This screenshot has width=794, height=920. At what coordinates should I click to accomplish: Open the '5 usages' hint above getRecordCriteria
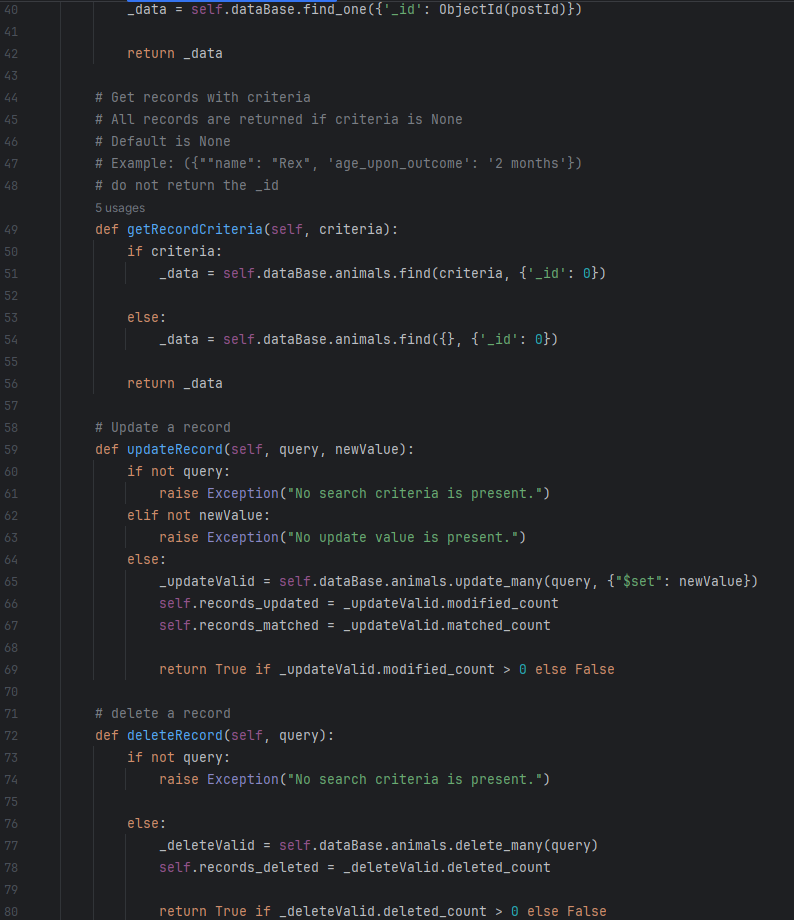coord(120,208)
